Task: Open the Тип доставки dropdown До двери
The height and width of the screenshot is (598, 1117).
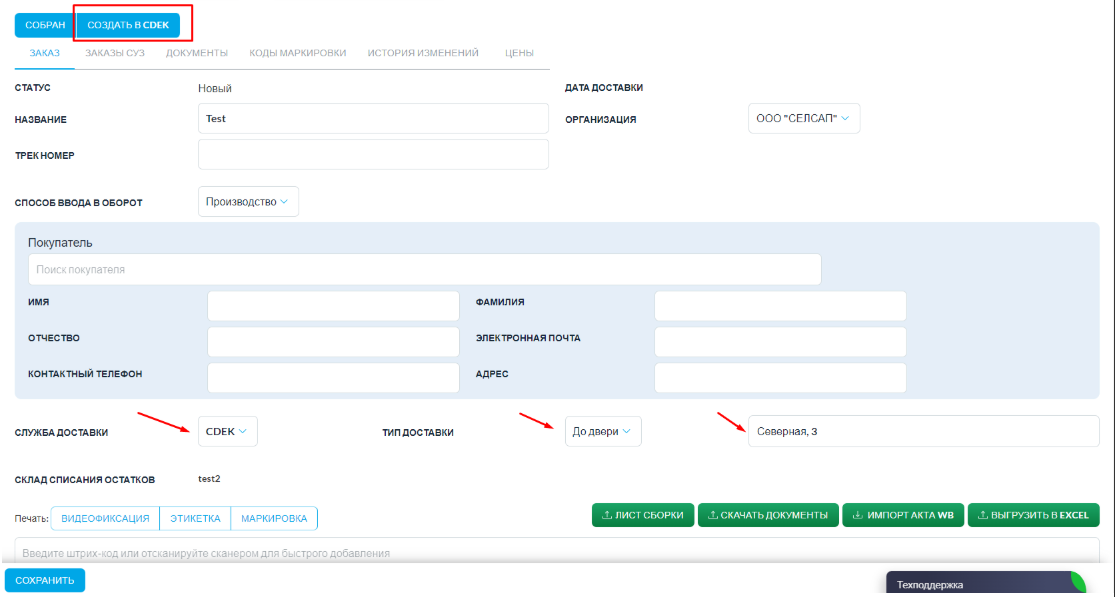Action: click(x=602, y=431)
